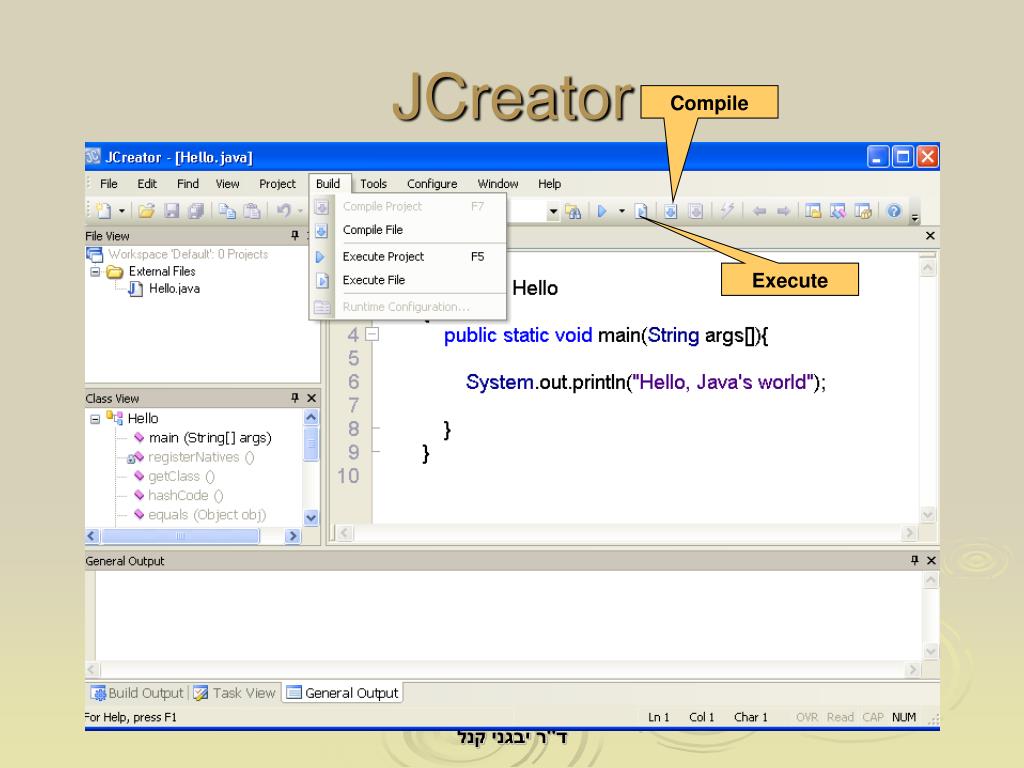Pin the General Output panel
Viewport: 1024px width, 768px height.
pyautogui.click(x=914, y=560)
